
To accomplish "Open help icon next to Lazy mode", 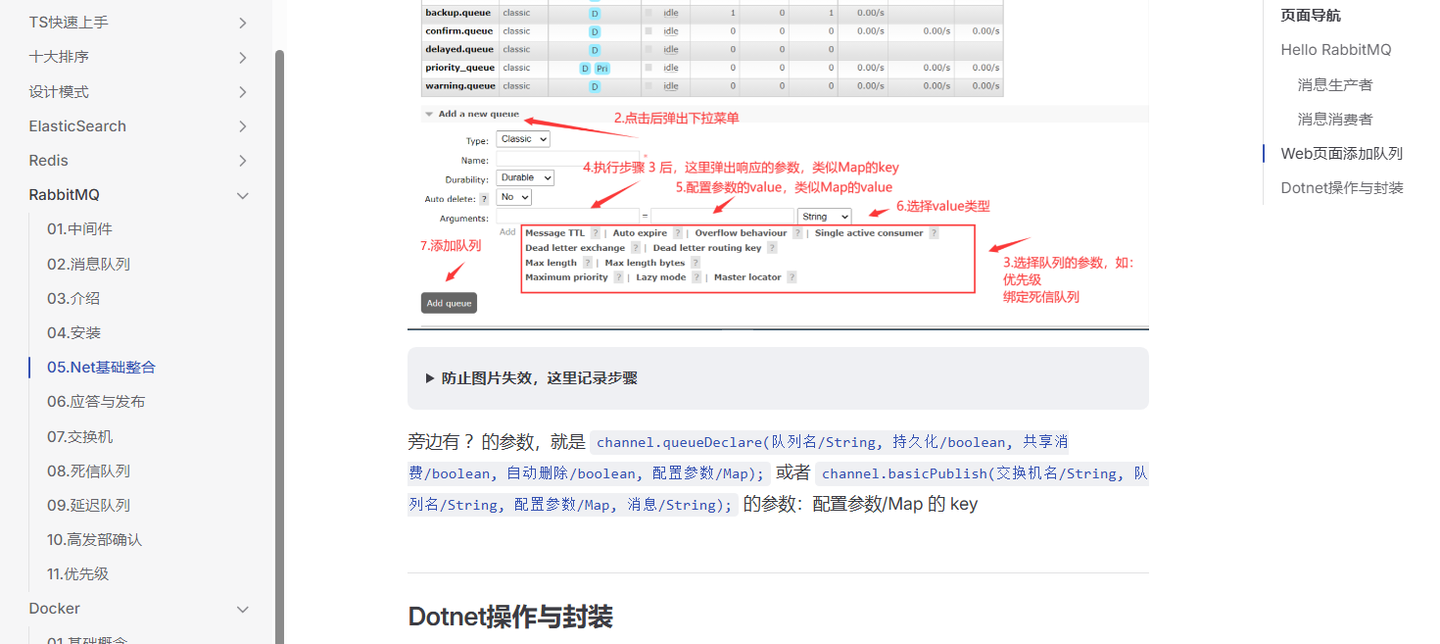I will click(695, 277).
